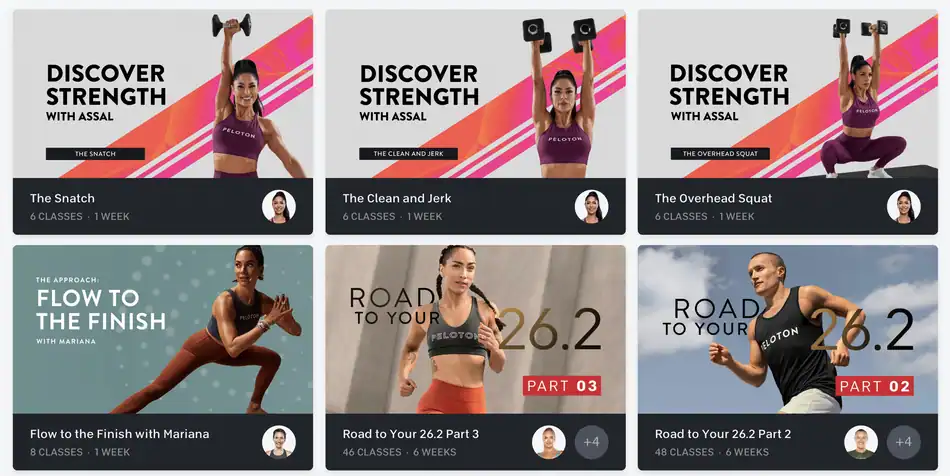Select The Overhead Squat instructor avatar

904,207
